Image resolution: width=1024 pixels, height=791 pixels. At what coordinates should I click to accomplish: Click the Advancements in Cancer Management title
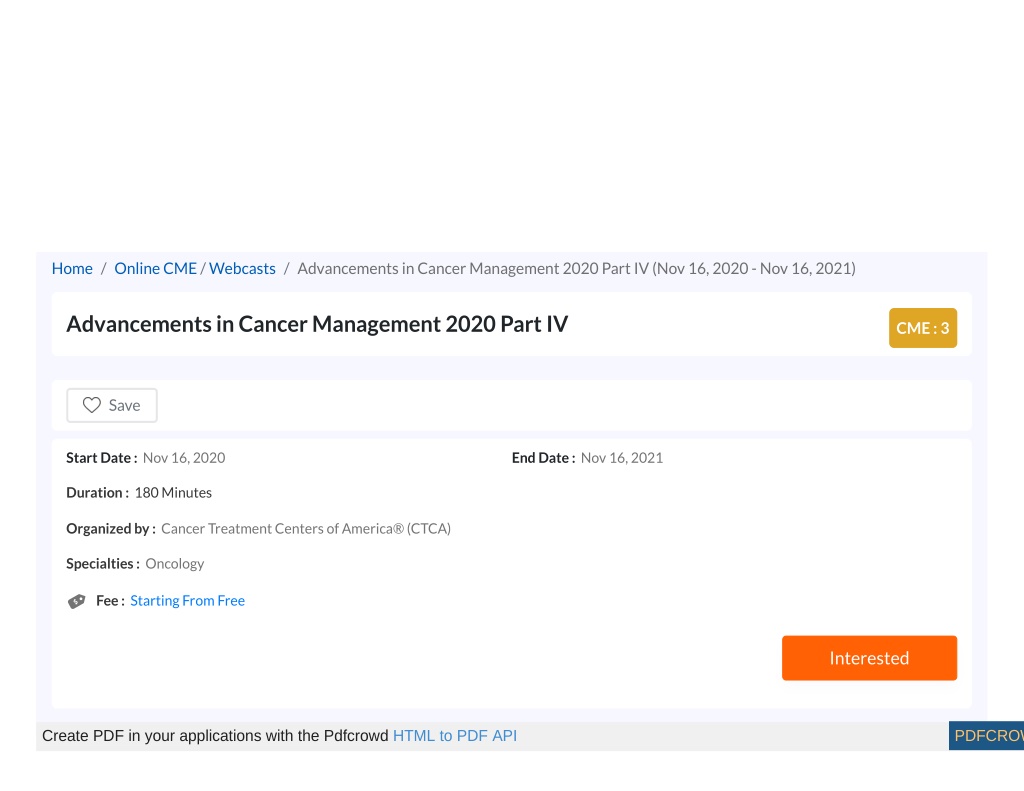click(x=317, y=324)
